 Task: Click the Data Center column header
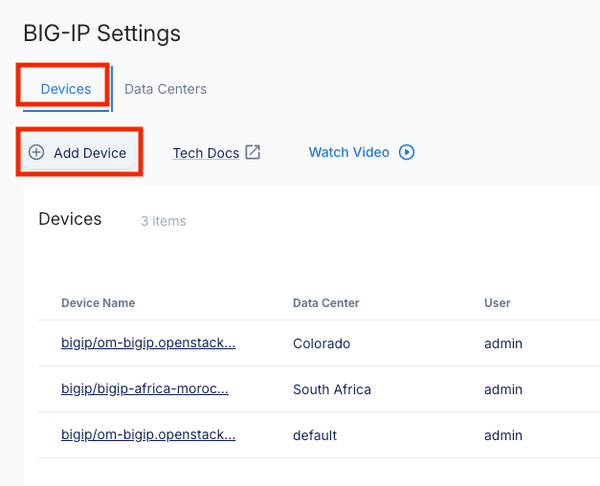coord(326,303)
